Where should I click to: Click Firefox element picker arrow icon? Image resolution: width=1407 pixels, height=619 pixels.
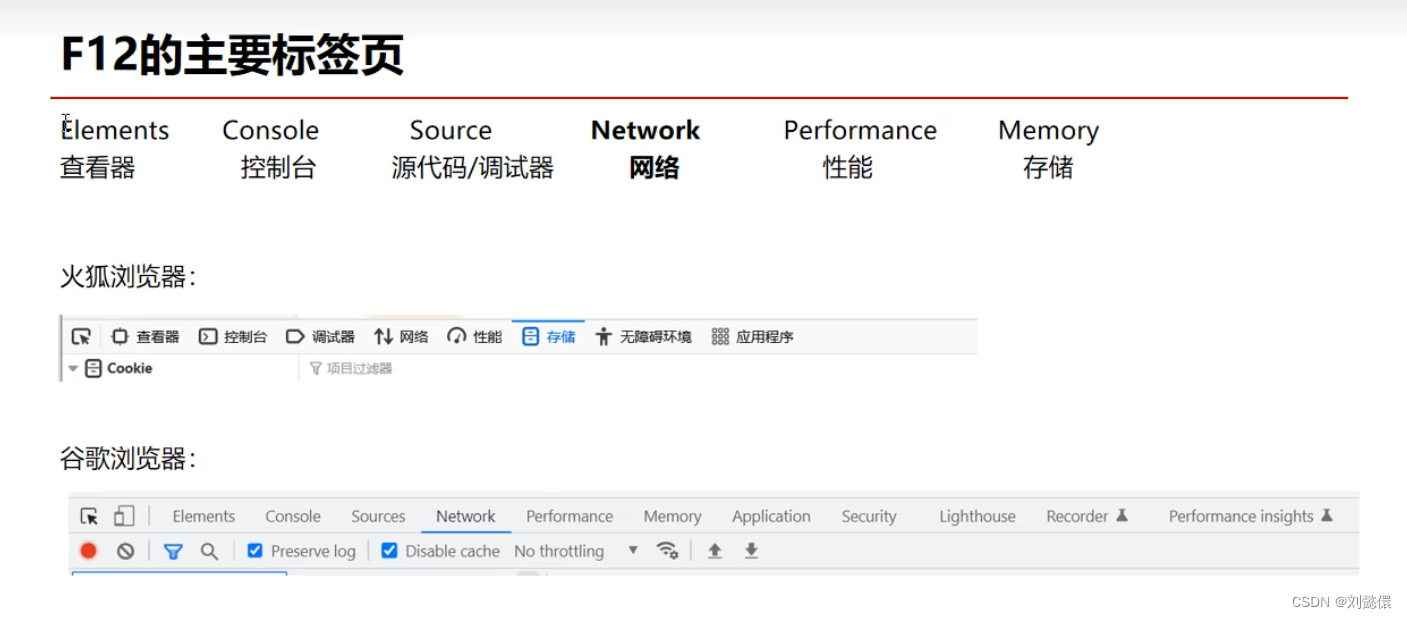81,337
